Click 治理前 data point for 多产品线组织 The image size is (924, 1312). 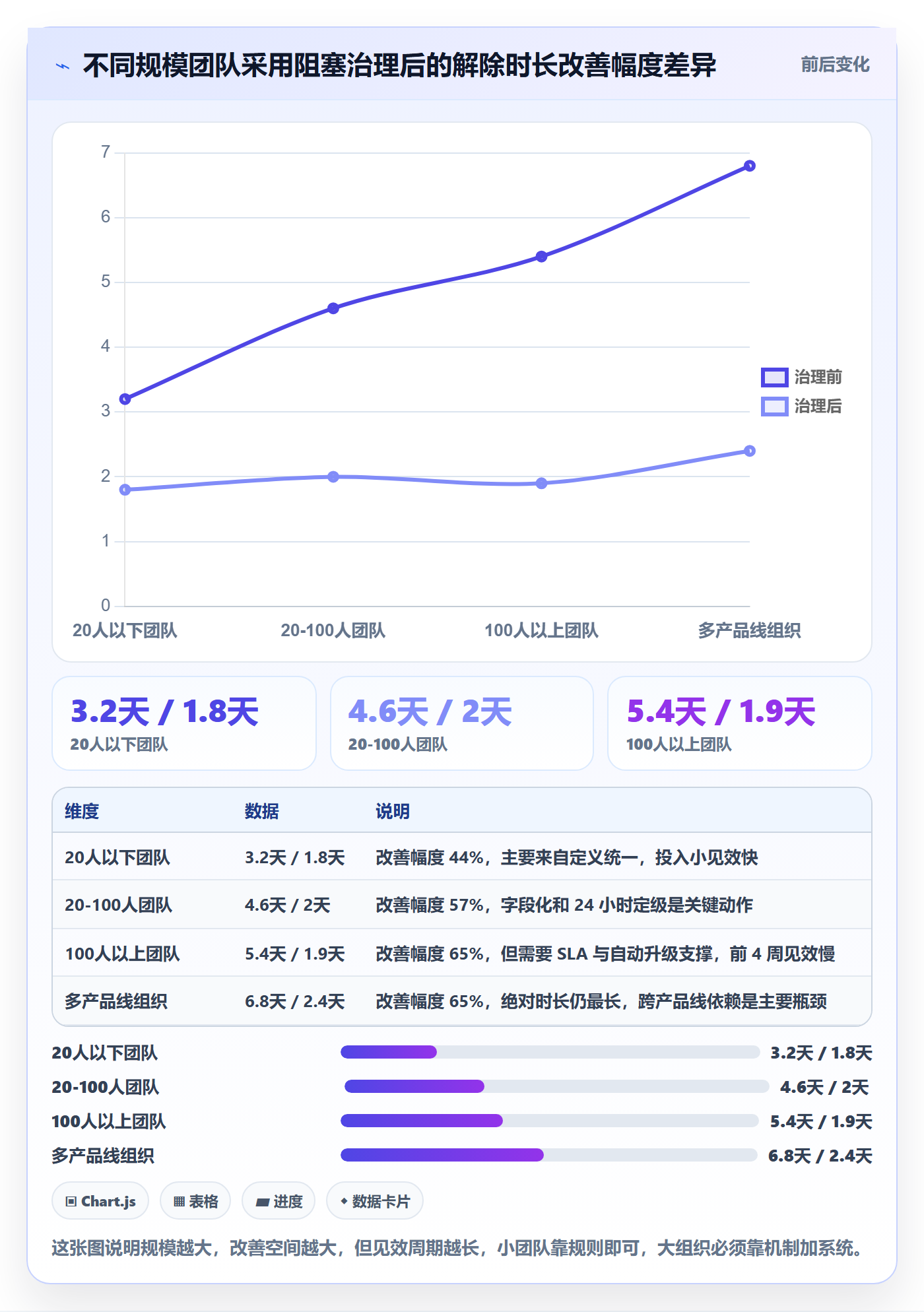pos(750,166)
